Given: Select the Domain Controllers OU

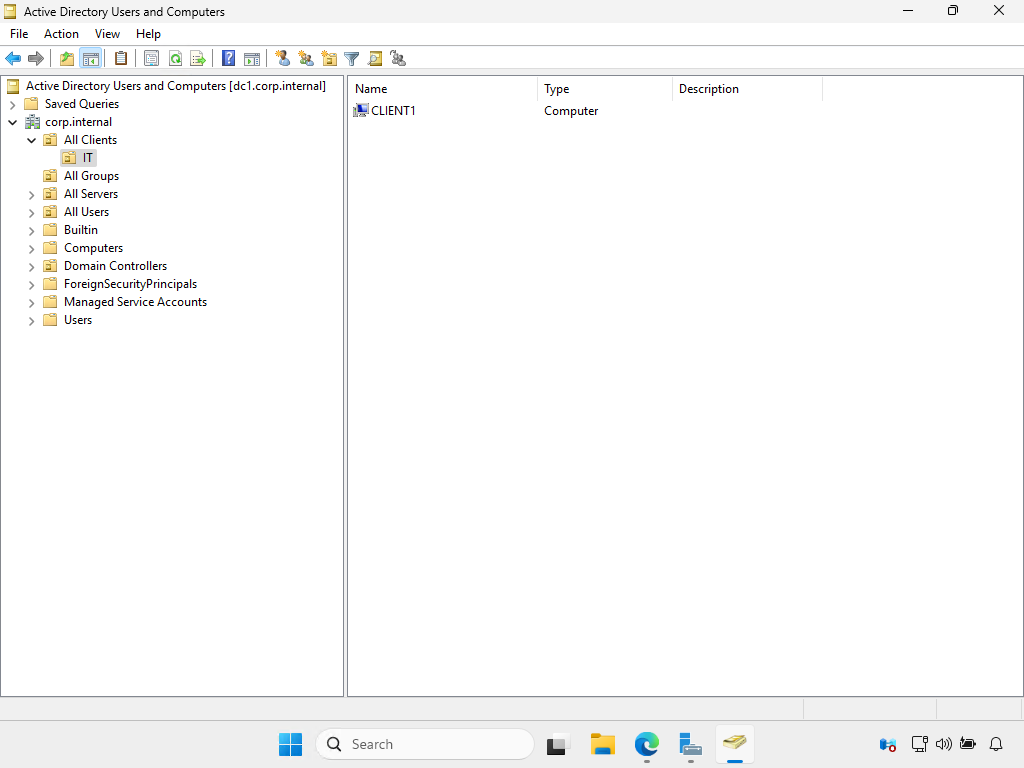Looking at the screenshot, I should click(115, 266).
